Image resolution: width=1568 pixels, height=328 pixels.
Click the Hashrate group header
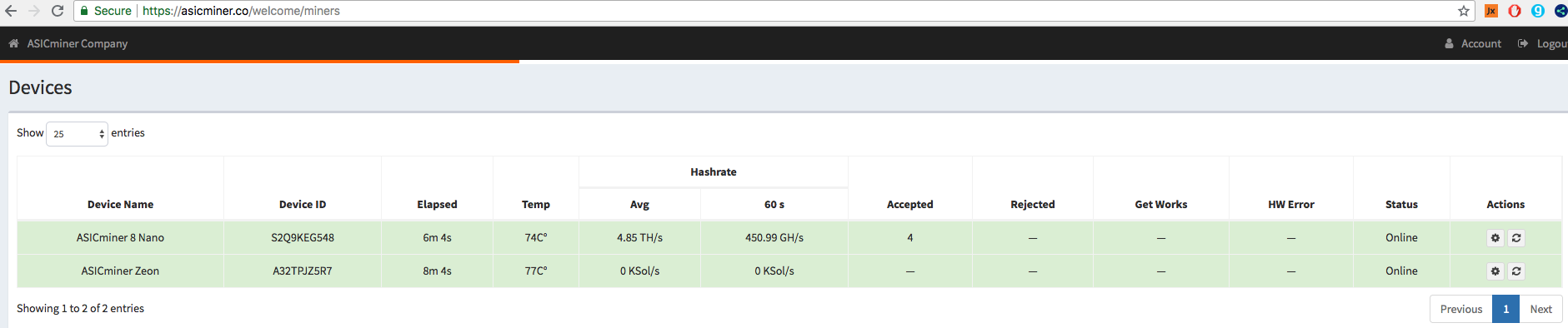[714, 172]
